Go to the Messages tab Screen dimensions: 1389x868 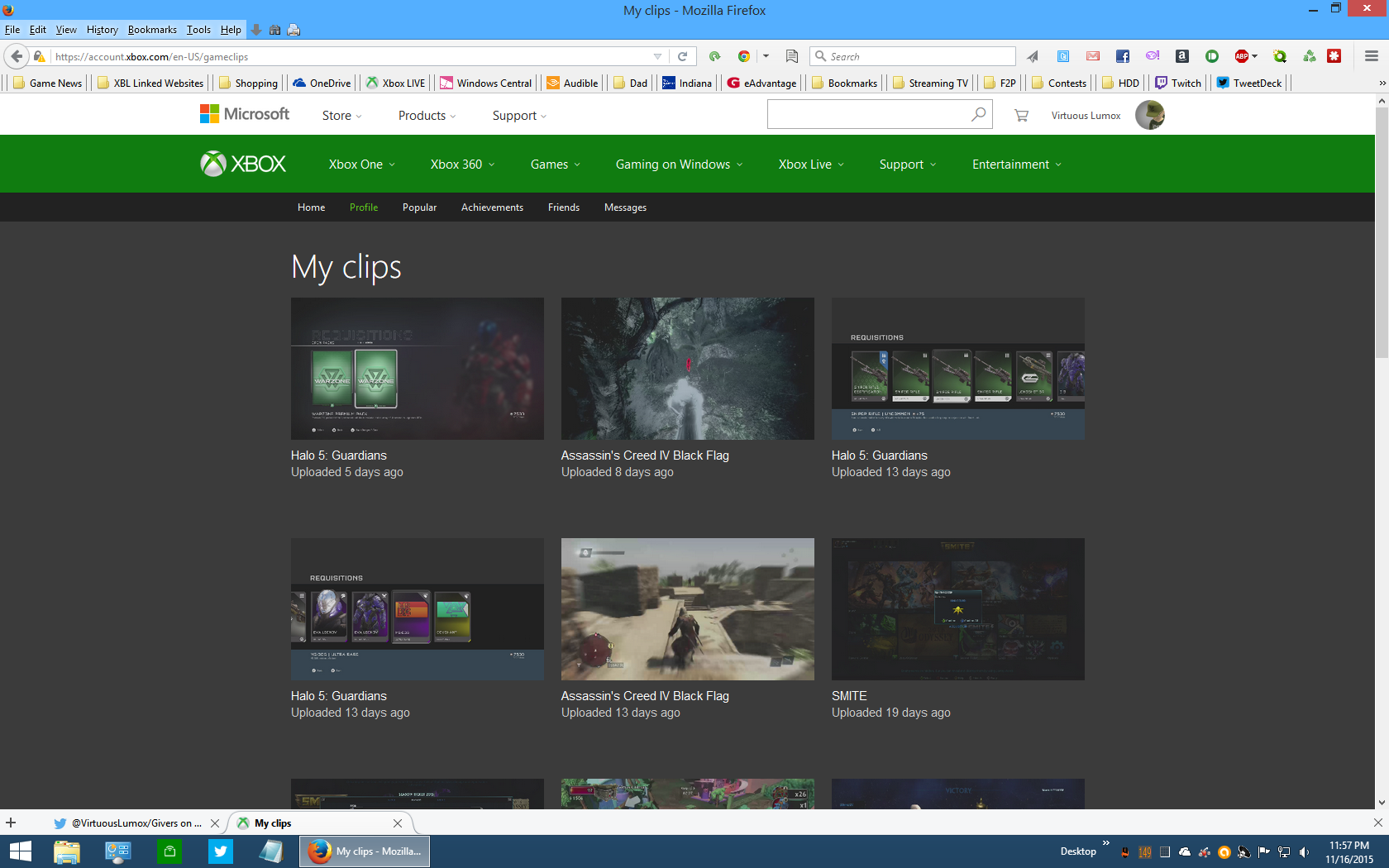pyautogui.click(x=625, y=207)
